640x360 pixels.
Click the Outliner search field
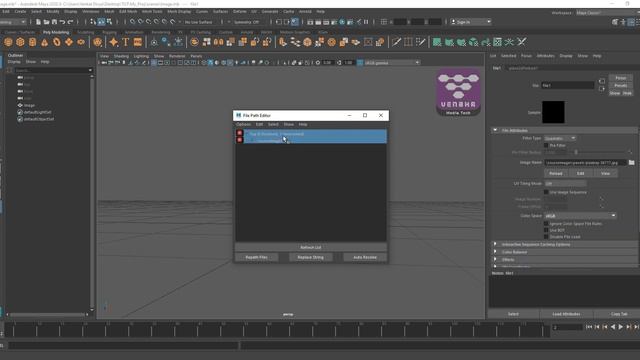coord(53,70)
